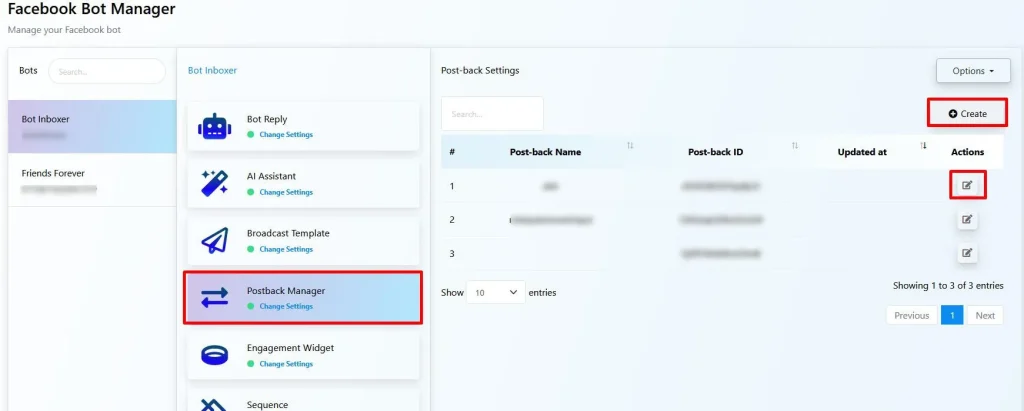The image size is (1024, 411).
Task: Open Change Settings under Broadcast Template
Action: click(x=286, y=249)
